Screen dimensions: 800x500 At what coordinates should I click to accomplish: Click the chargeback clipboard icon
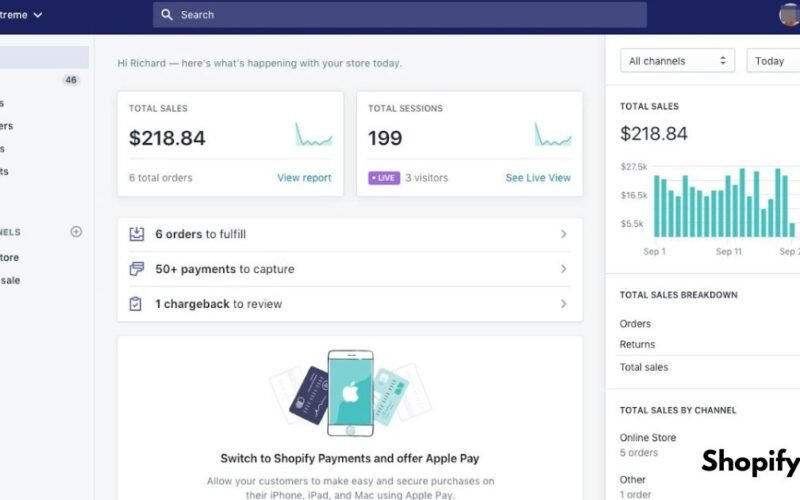(135, 304)
